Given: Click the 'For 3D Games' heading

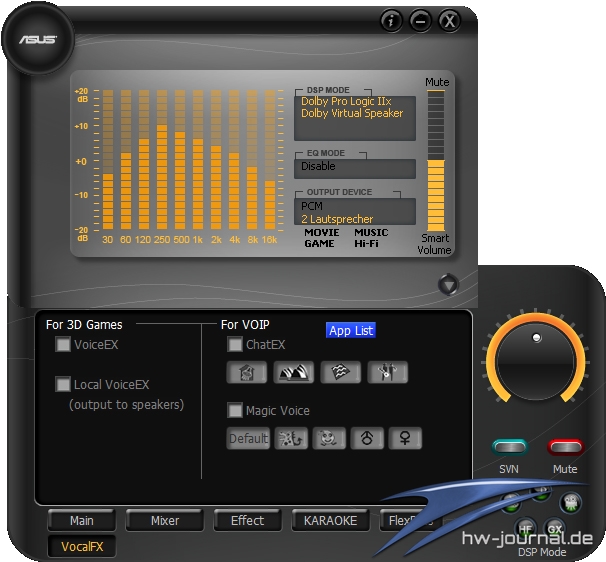Looking at the screenshot, I should [x=84, y=324].
